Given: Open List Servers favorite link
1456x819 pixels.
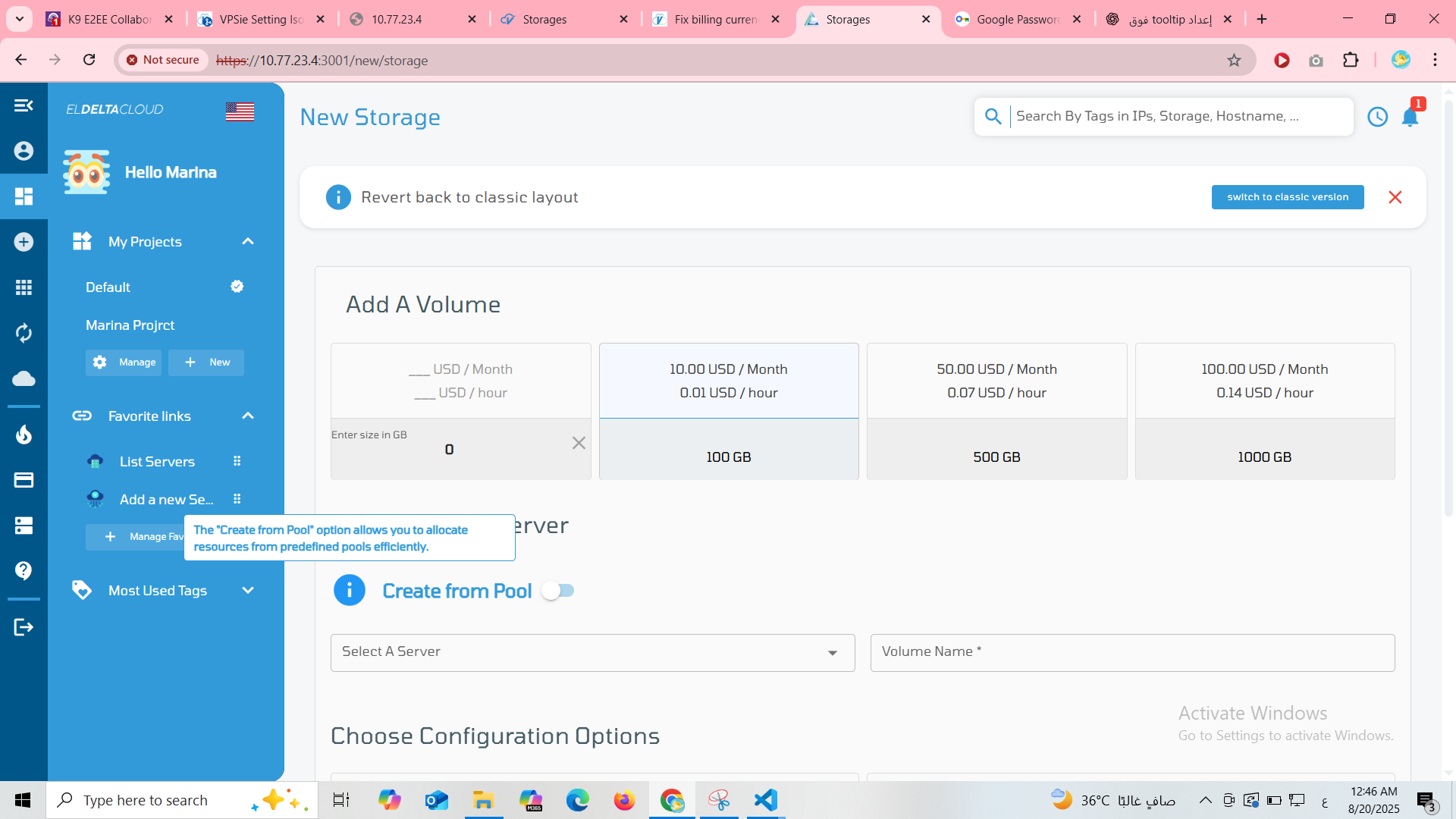Looking at the screenshot, I should 157,462.
